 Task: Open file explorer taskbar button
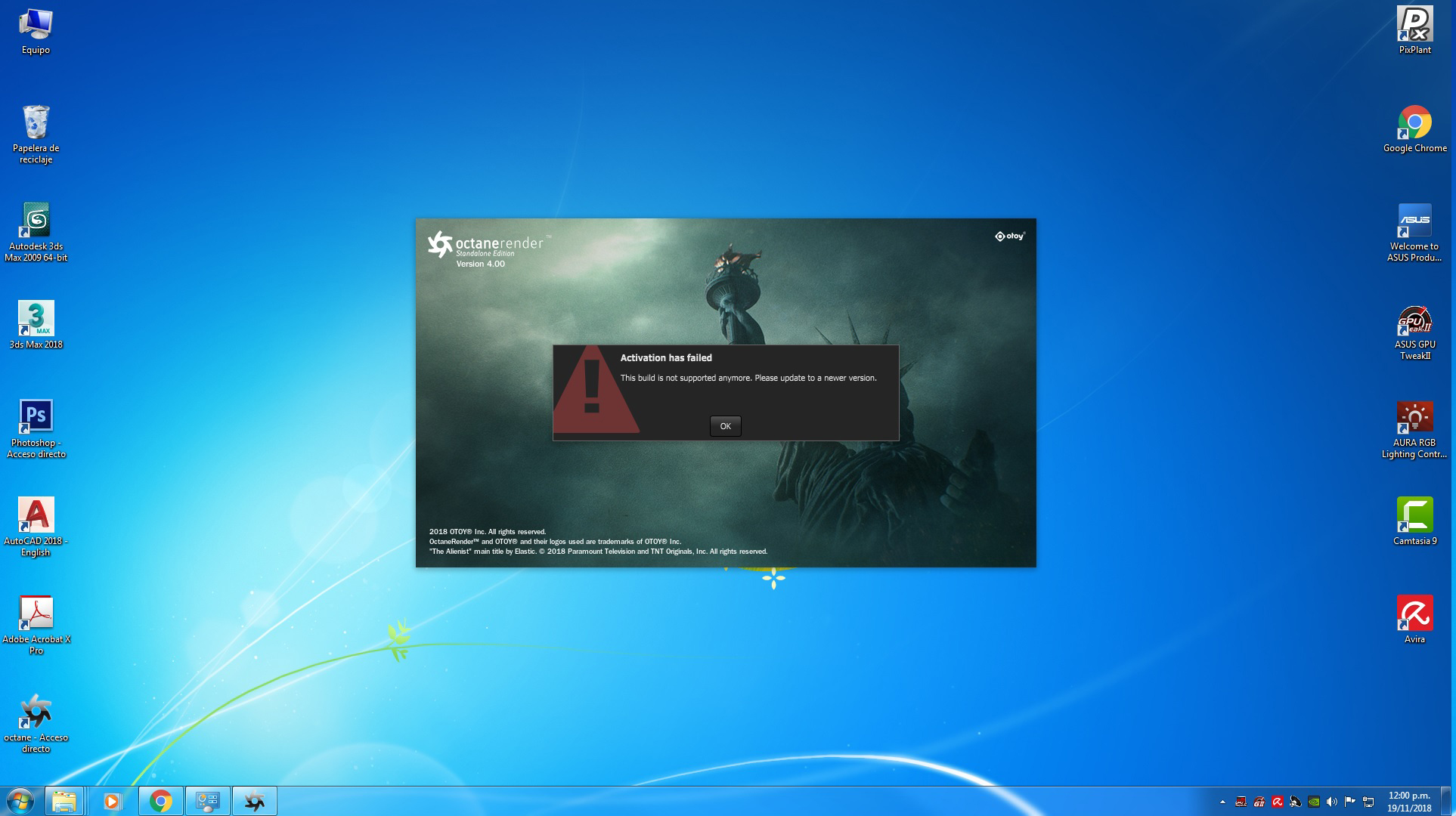pyautogui.click(x=64, y=801)
